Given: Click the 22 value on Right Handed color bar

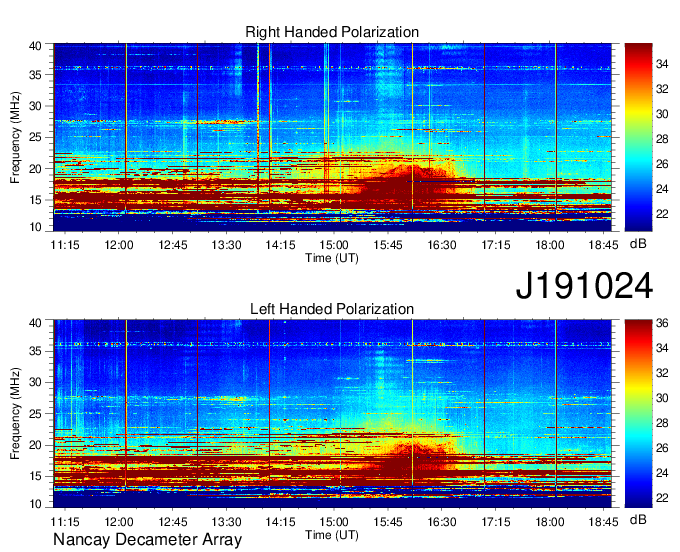Looking at the screenshot, I should pos(662,214).
